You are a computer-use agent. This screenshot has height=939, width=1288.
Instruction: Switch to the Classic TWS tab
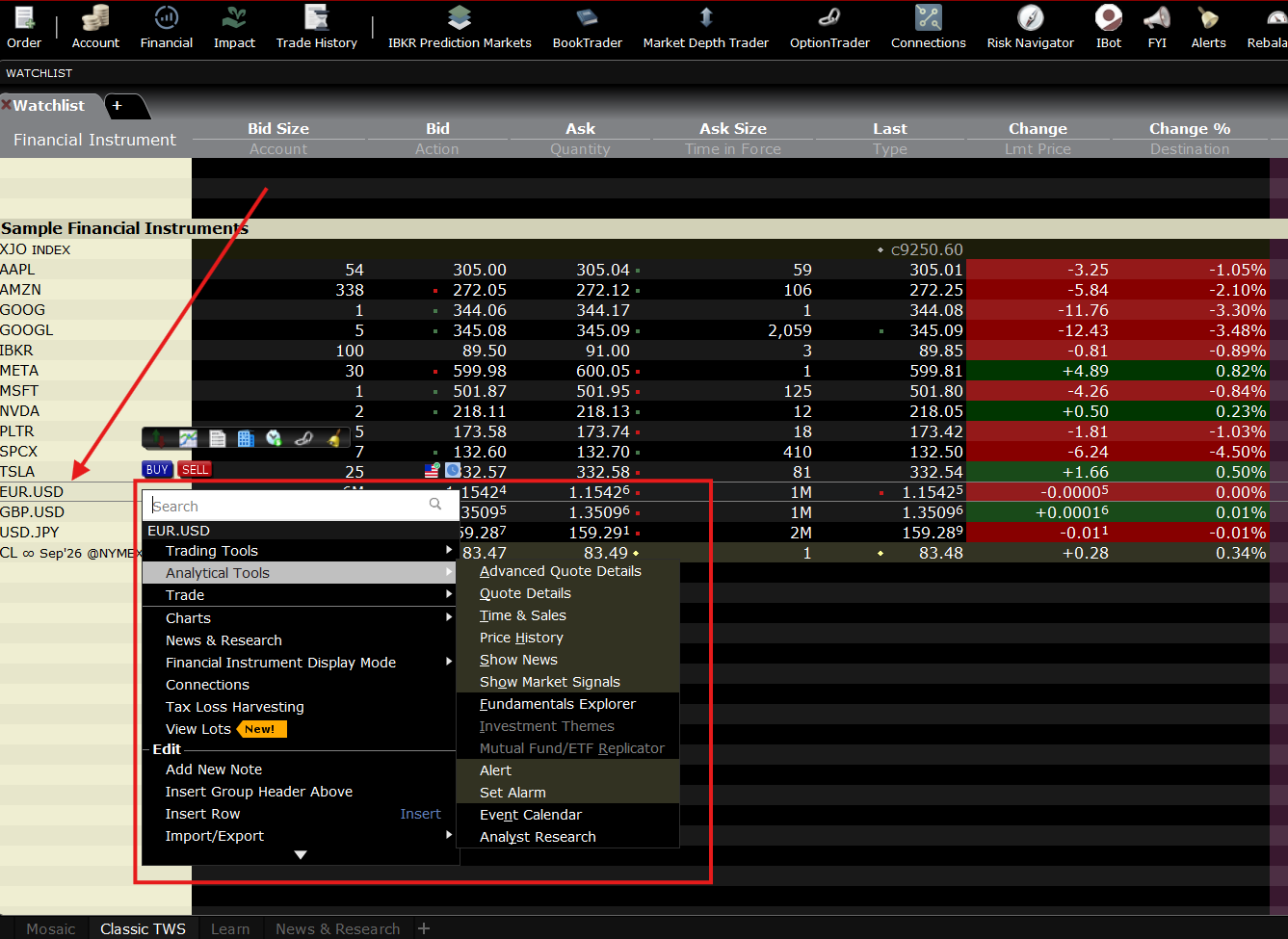144,929
